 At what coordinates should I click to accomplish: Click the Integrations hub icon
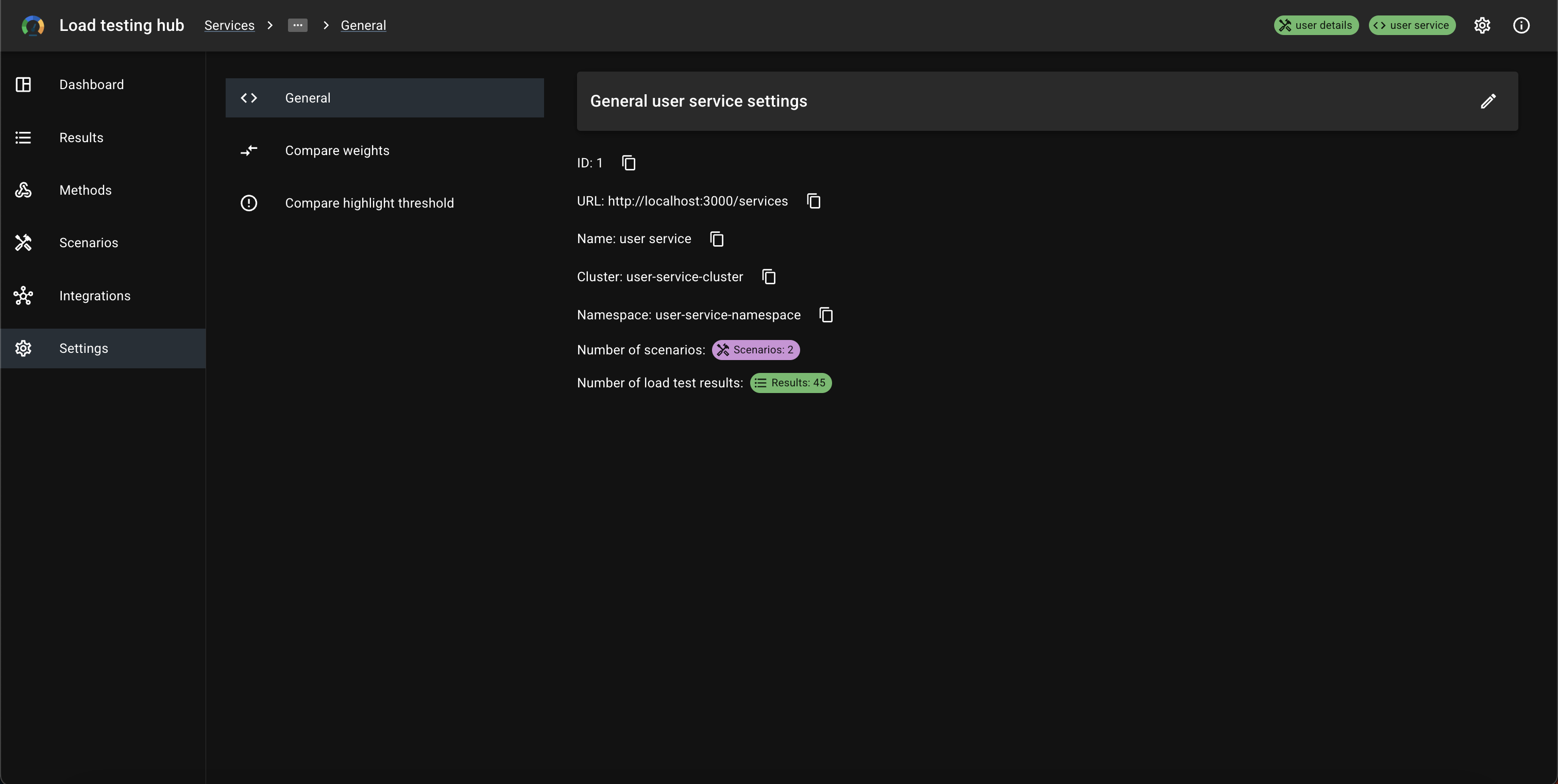pos(23,296)
